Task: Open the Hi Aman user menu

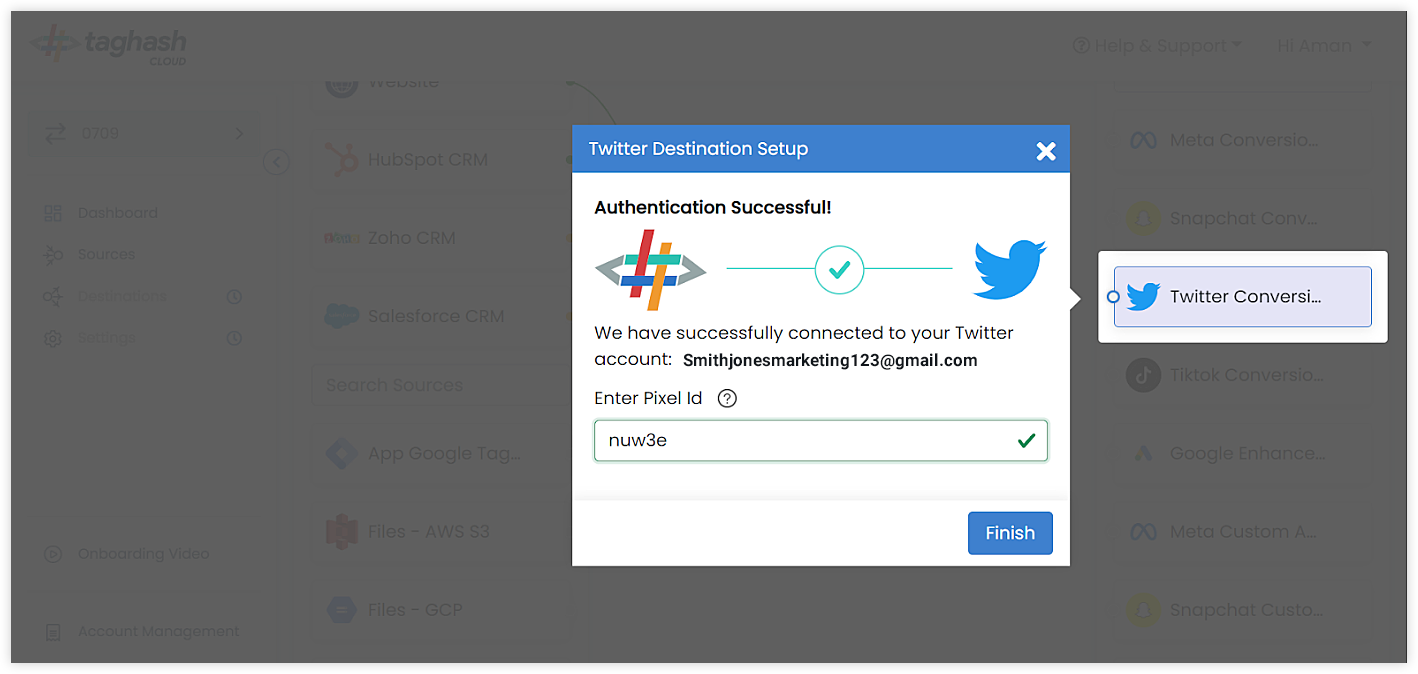Action: (1324, 46)
